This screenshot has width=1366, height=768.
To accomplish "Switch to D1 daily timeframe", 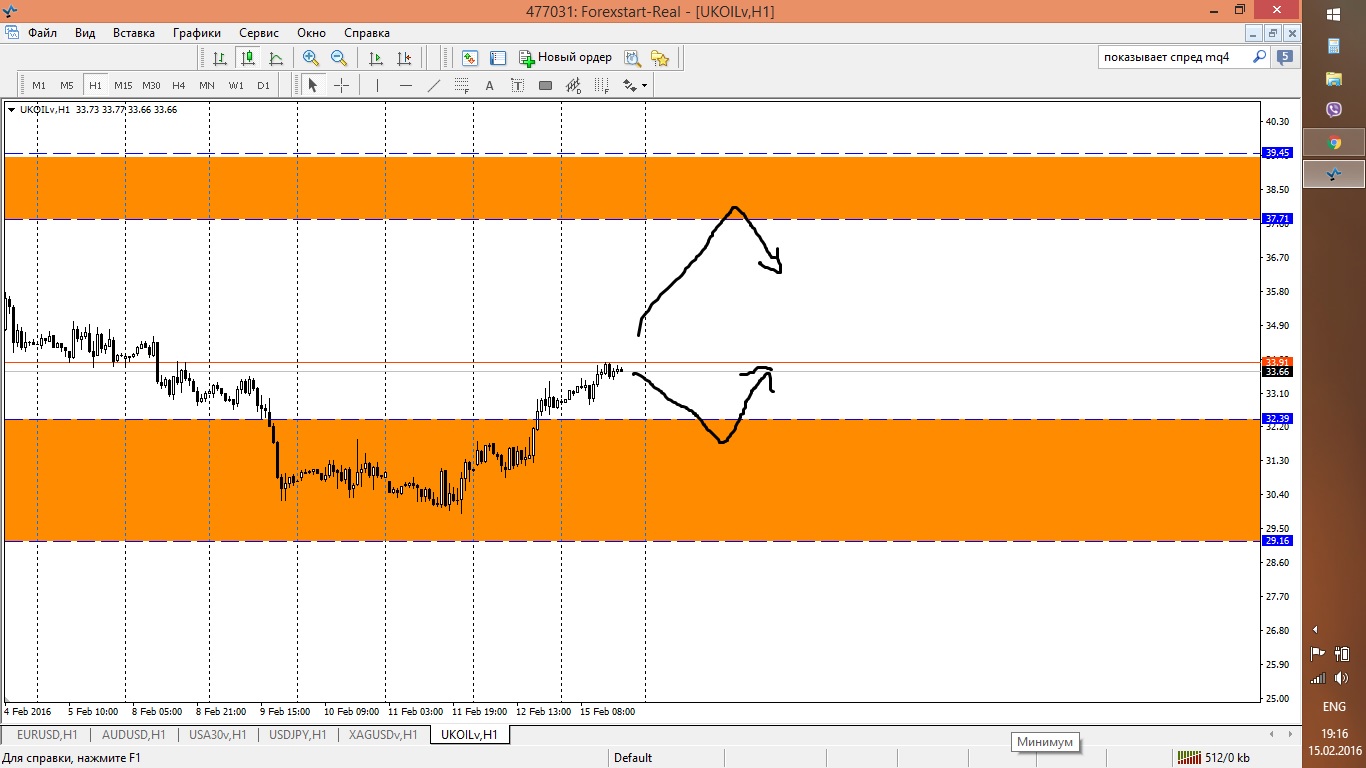I will coord(263,86).
